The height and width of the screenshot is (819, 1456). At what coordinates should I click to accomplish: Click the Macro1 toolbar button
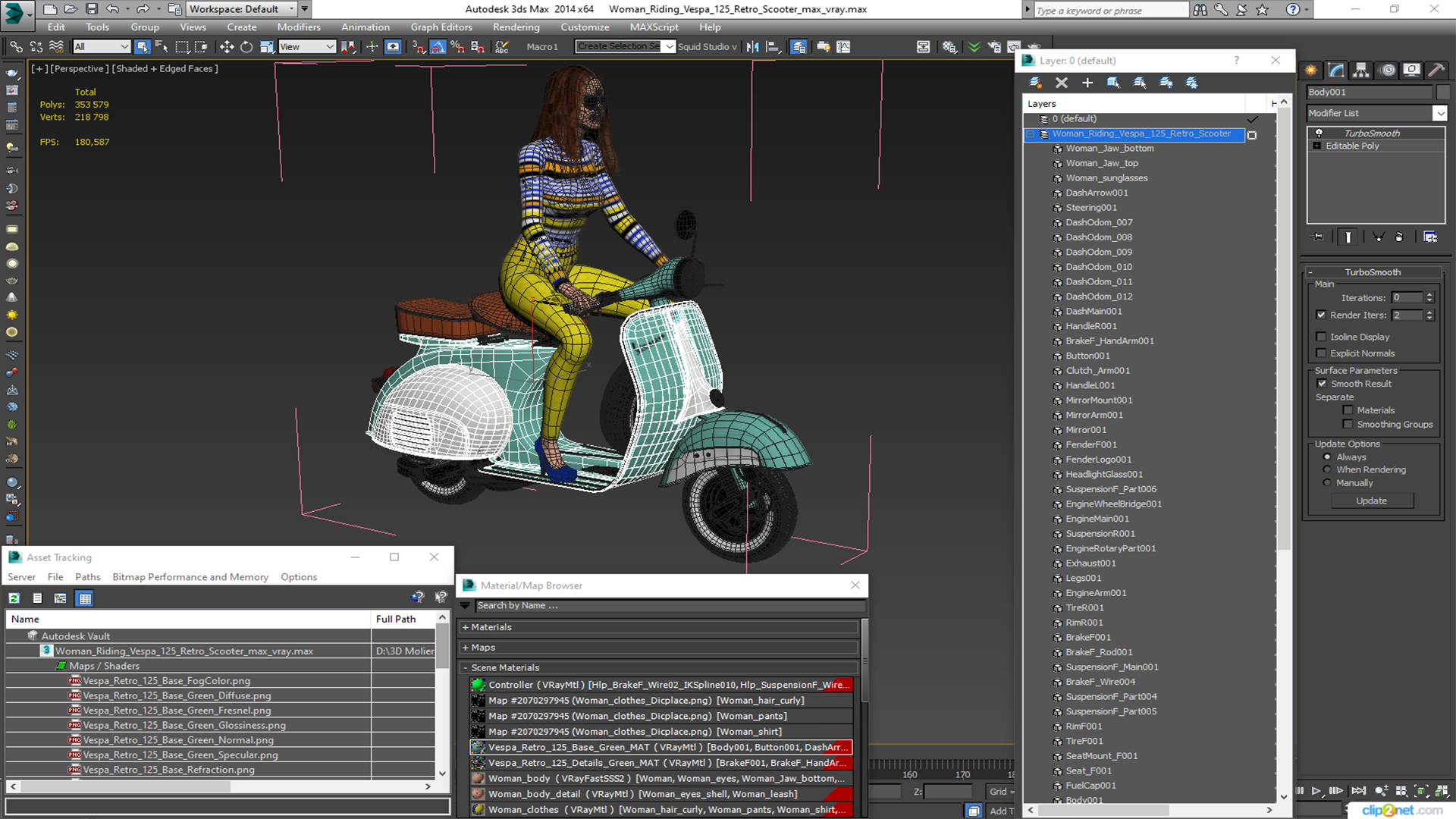tap(542, 47)
